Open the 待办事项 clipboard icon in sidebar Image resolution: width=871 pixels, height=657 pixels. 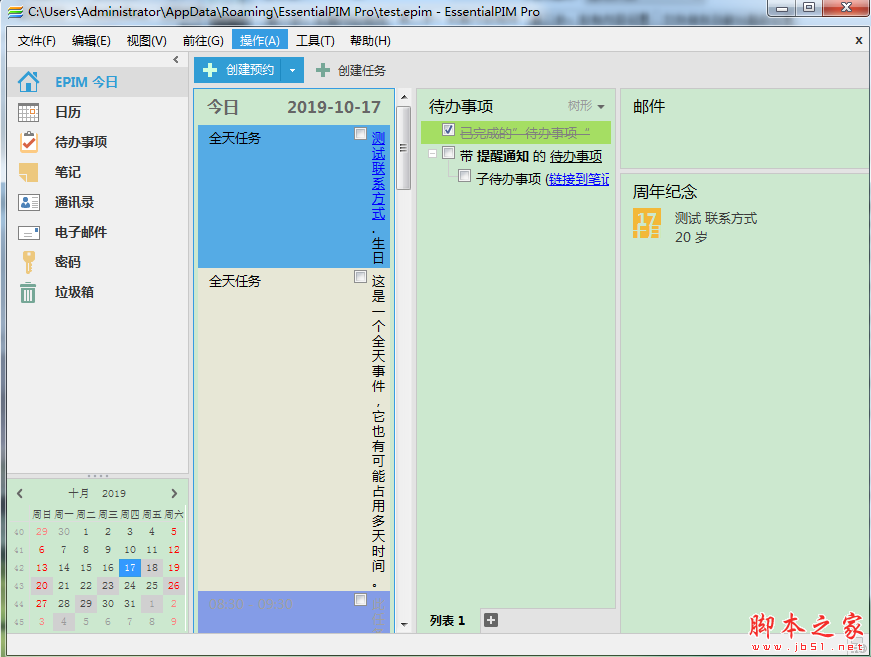tap(28, 142)
